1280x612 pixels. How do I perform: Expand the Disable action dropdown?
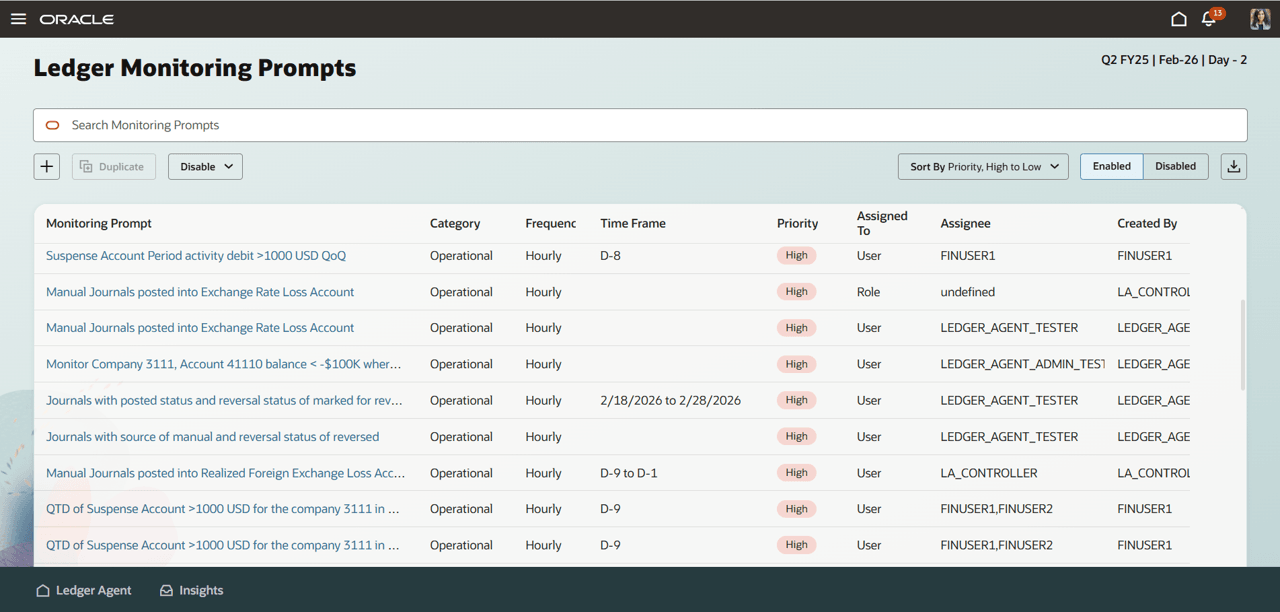point(205,166)
